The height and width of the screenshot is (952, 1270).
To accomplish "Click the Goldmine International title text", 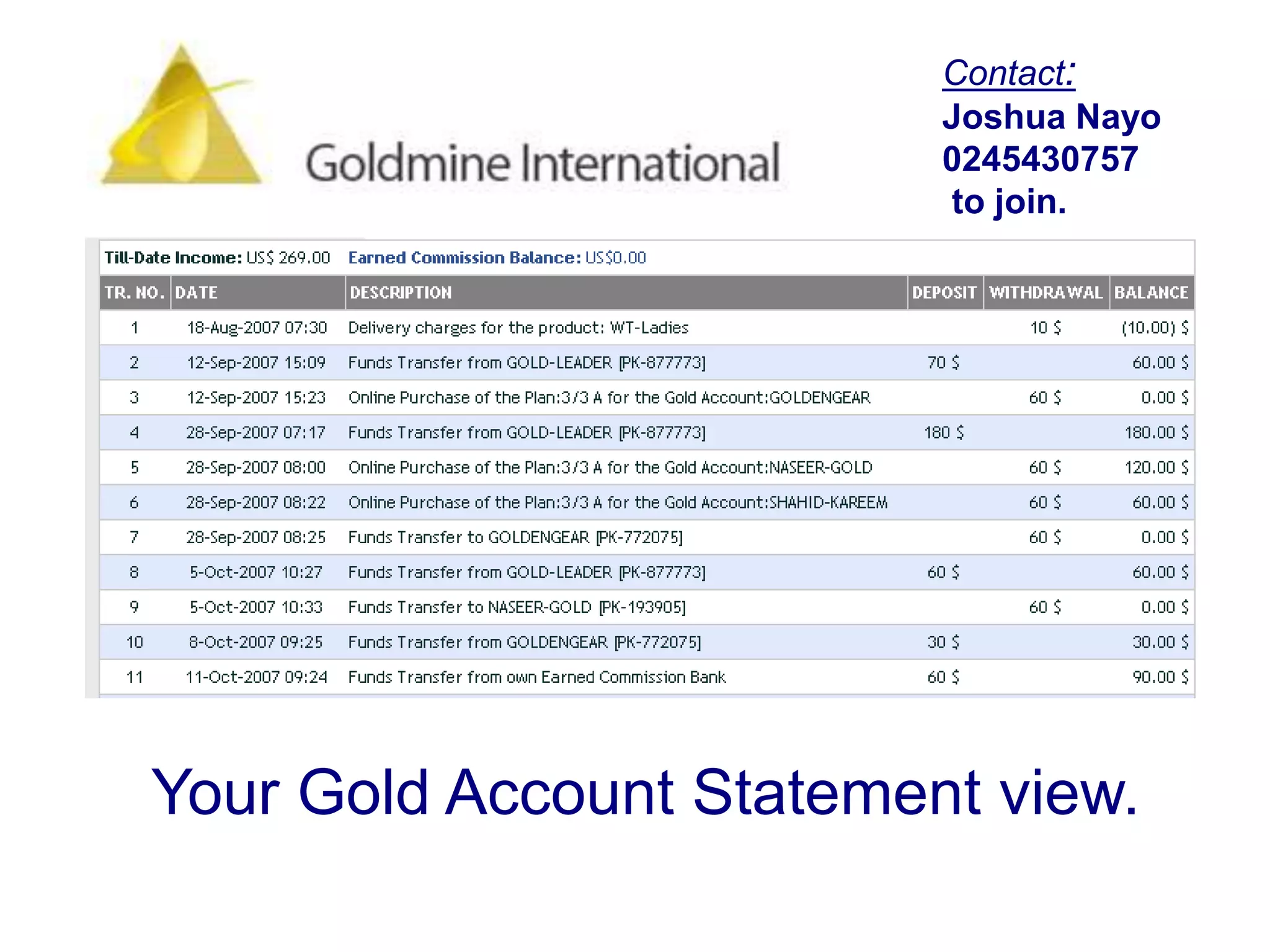I will (543, 162).
